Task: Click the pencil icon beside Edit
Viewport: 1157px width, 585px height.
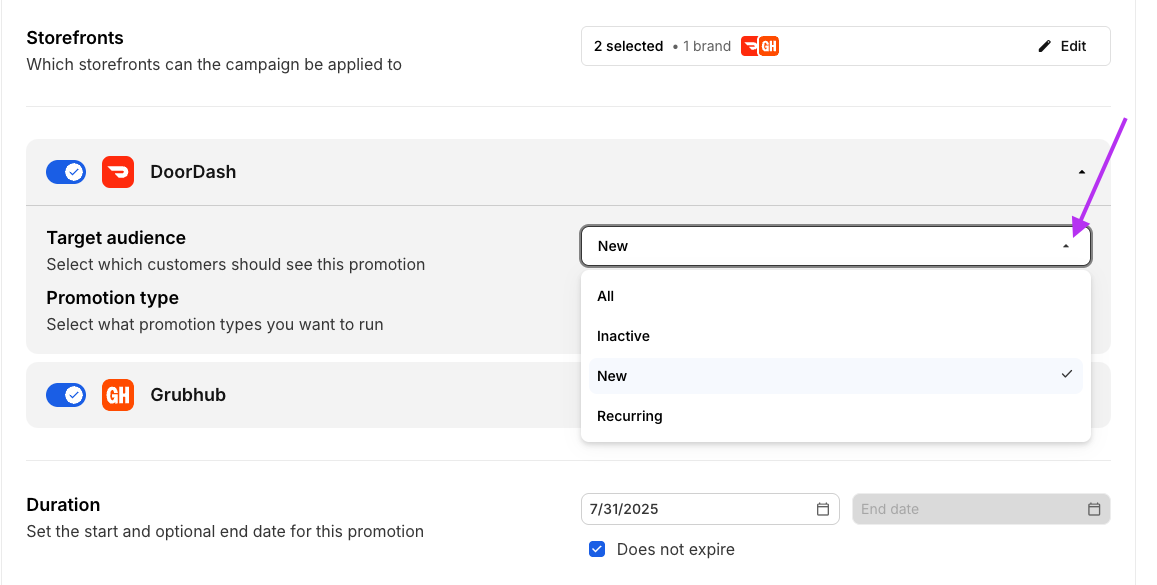Action: click(1045, 46)
